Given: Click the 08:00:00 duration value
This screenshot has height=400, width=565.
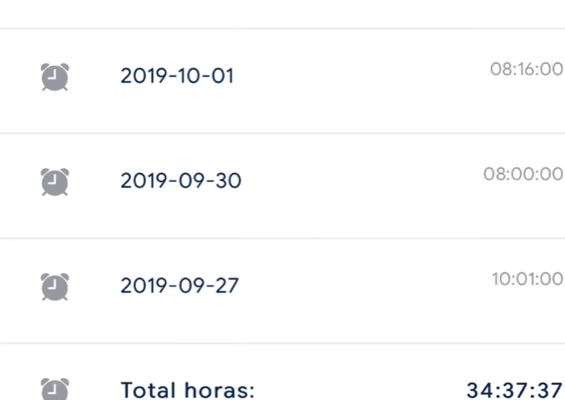Looking at the screenshot, I should click(x=523, y=174).
